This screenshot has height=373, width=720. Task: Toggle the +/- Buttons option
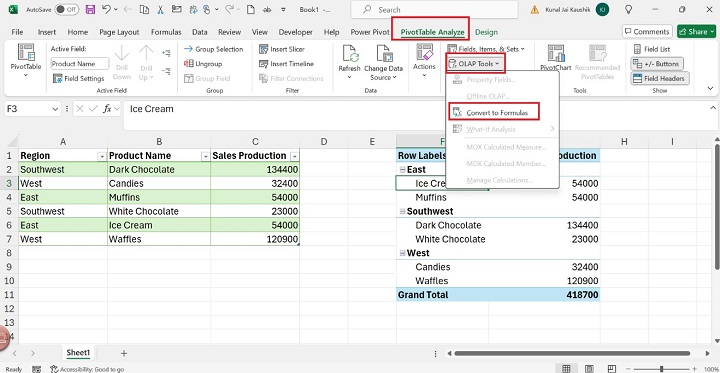coord(657,64)
